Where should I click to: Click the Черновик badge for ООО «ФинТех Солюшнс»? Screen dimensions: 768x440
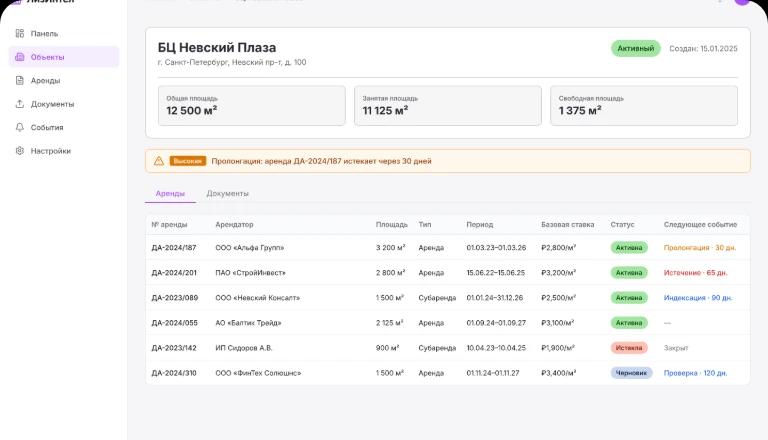[631, 373]
